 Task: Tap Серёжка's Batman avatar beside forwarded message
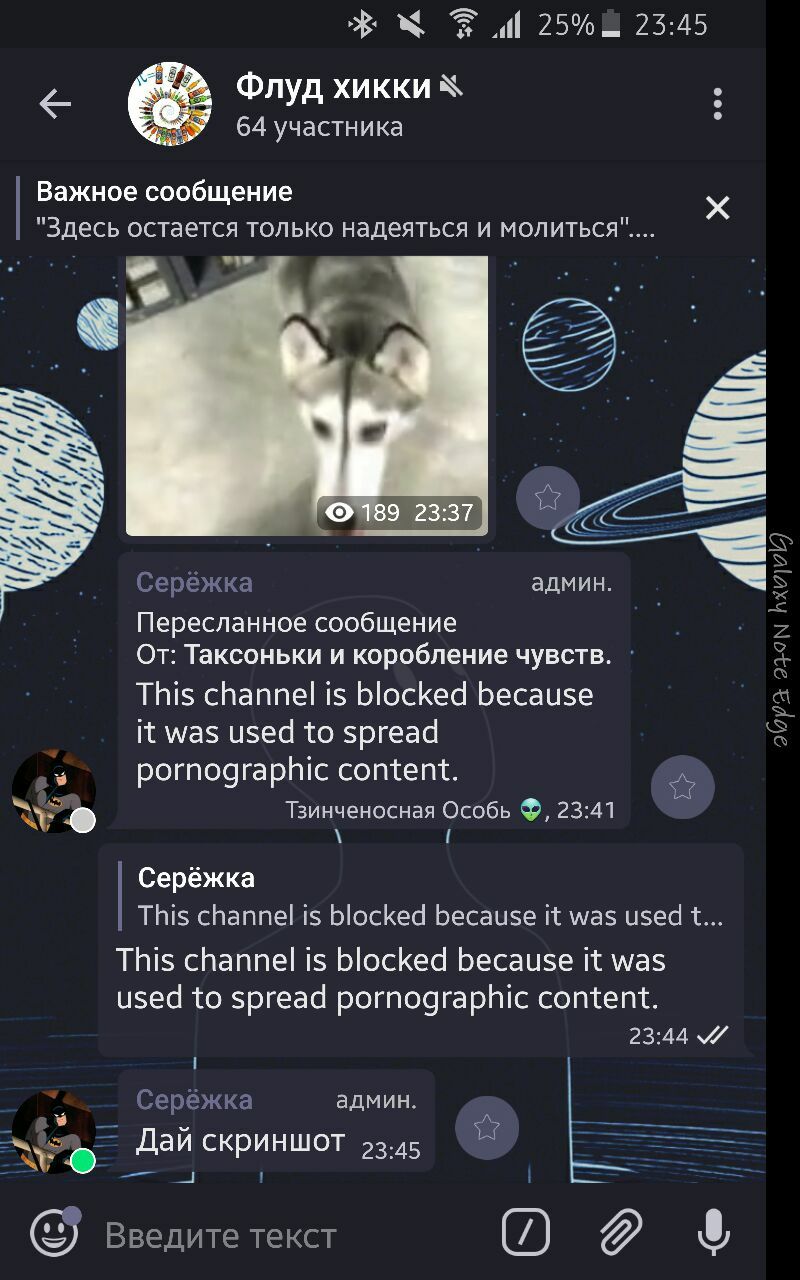pos(54,790)
